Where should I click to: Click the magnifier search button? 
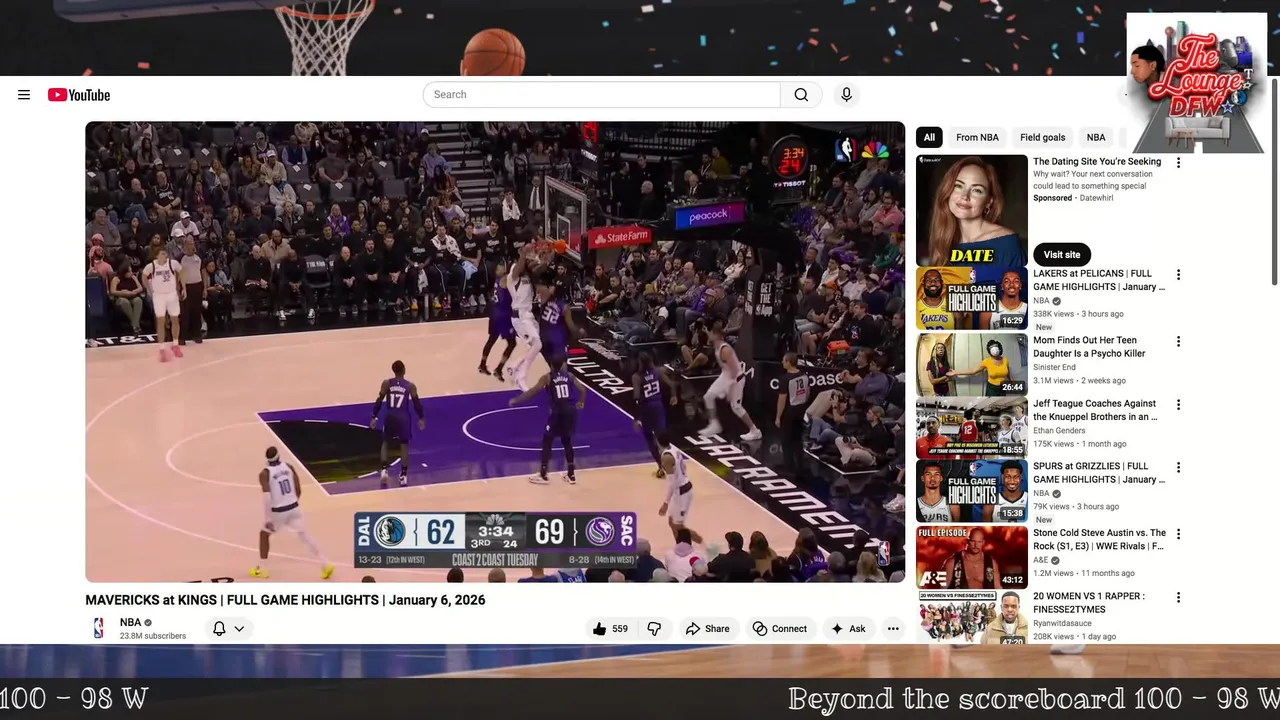(x=801, y=95)
